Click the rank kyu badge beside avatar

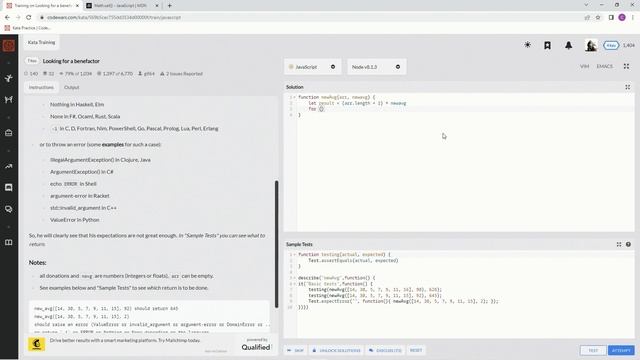[x=611, y=45]
